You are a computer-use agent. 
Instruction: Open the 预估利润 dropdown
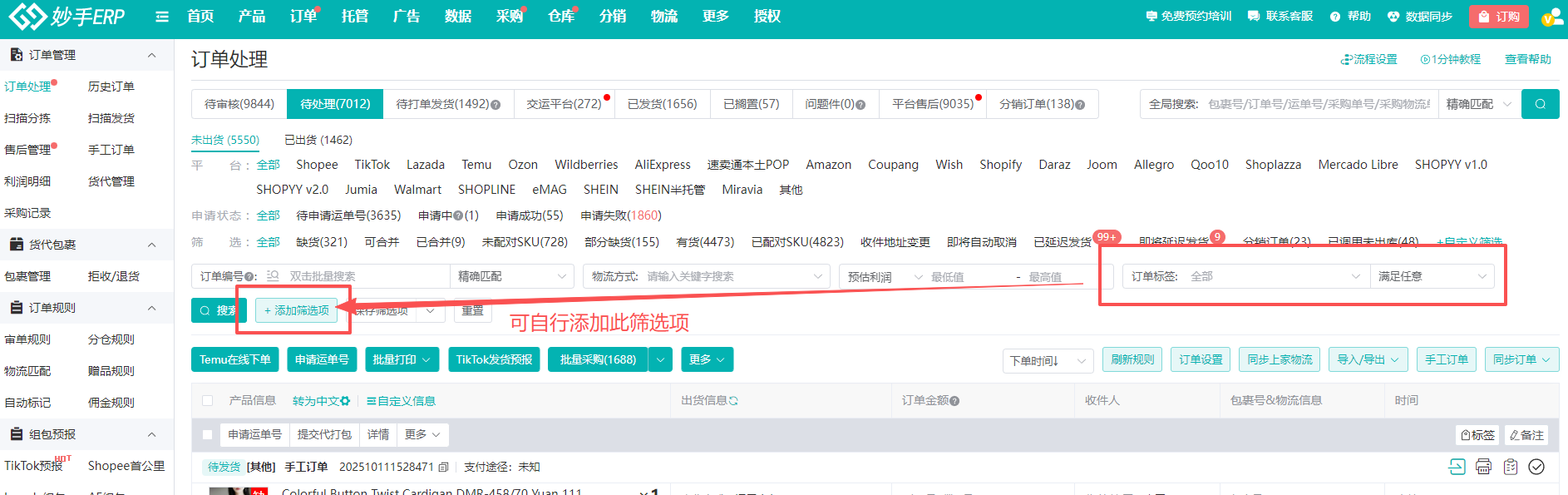885,277
